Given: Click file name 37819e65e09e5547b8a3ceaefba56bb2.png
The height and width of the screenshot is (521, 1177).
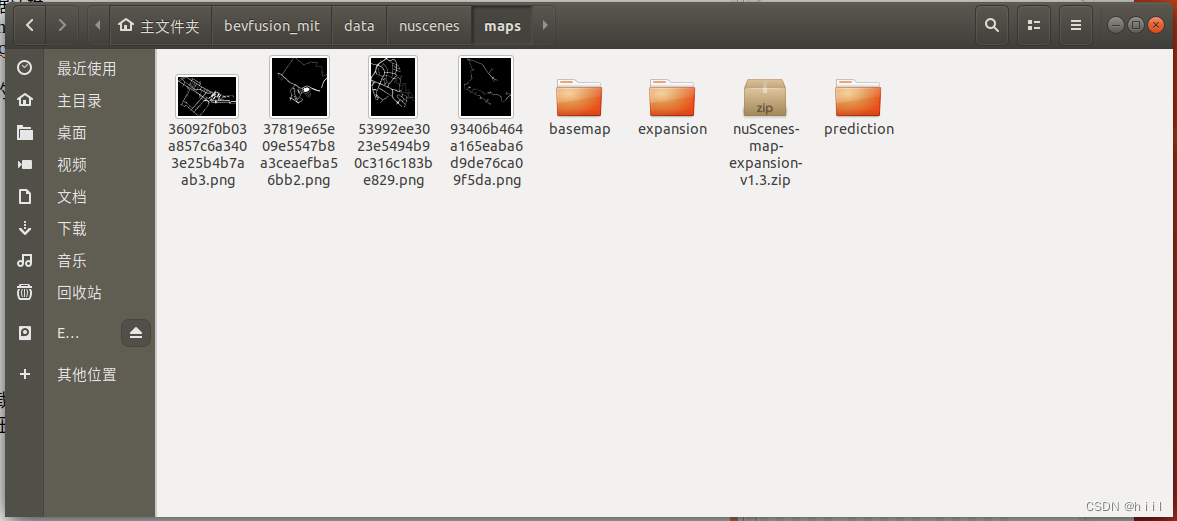Looking at the screenshot, I should (300, 155).
